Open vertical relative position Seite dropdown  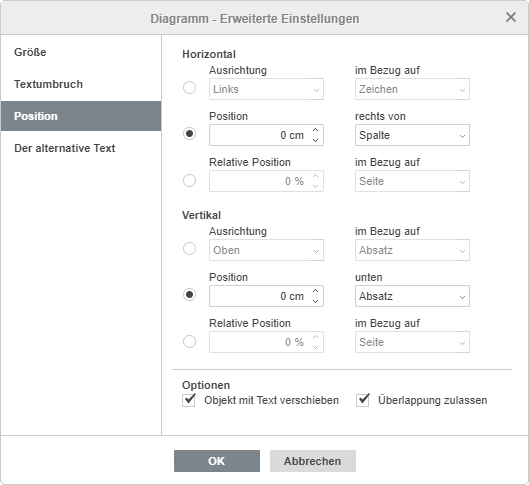[412, 342]
